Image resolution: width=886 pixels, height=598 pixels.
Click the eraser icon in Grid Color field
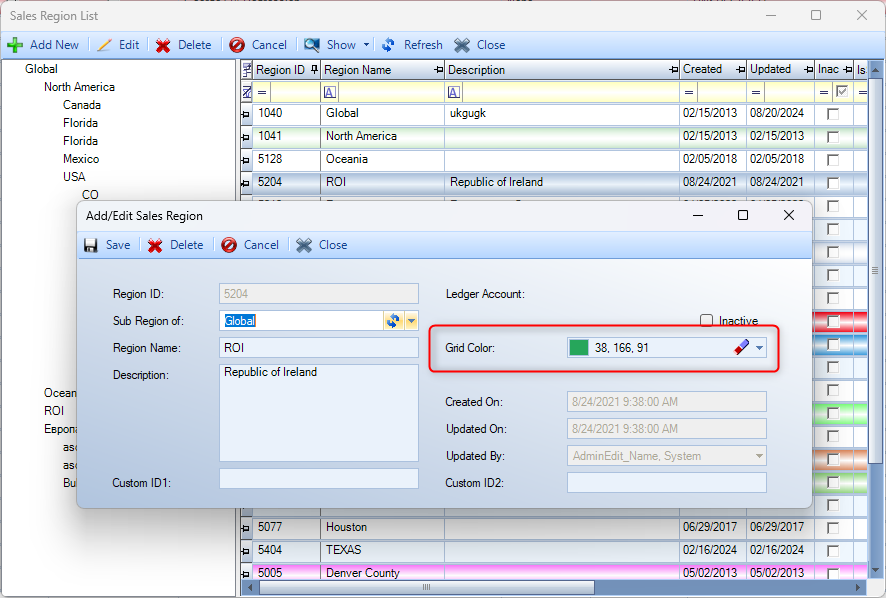coord(741,348)
